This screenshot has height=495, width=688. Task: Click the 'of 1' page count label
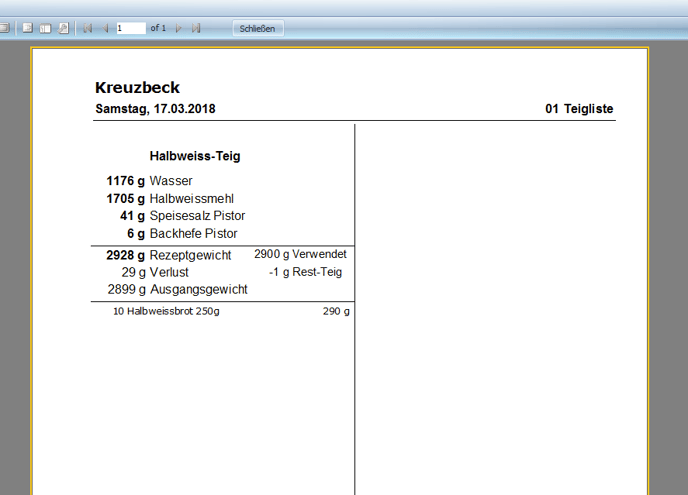coord(158,28)
